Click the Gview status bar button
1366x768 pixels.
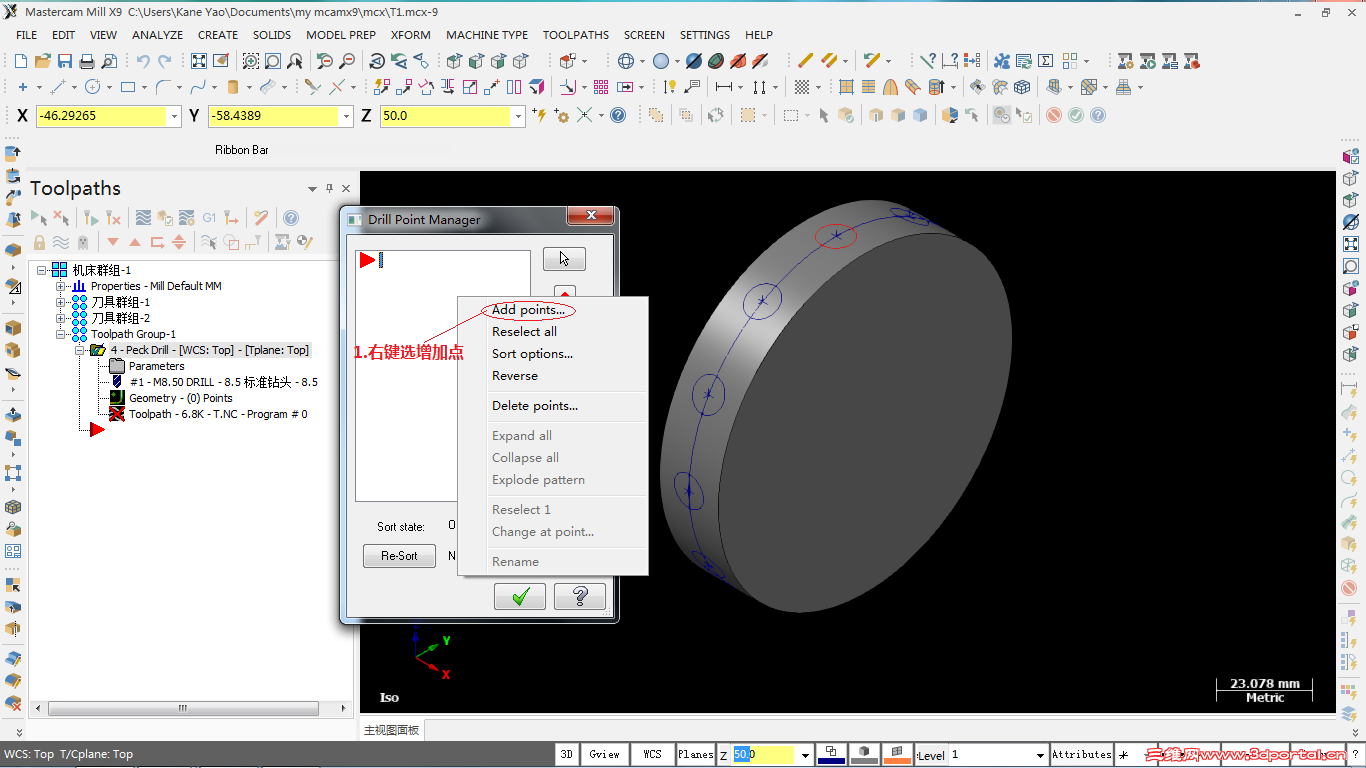[x=604, y=754]
